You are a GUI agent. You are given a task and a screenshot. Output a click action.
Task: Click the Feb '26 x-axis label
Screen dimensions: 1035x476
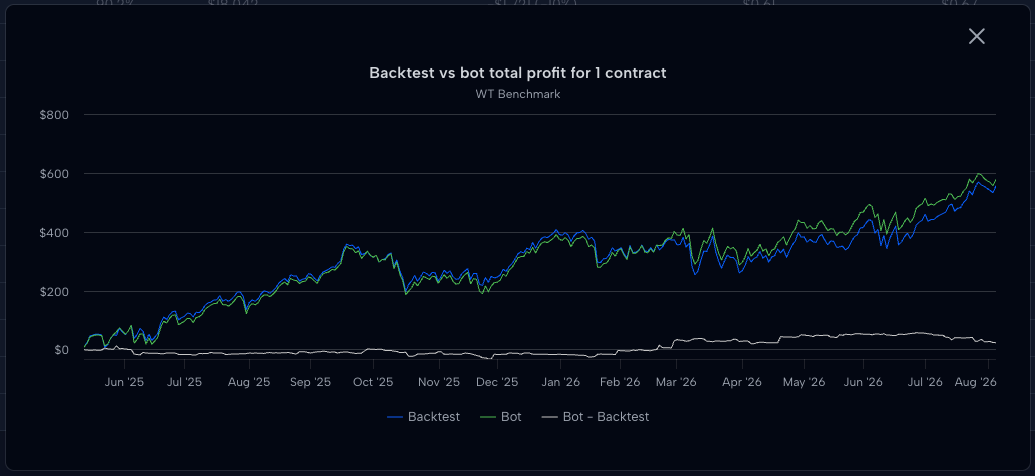click(x=620, y=382)
